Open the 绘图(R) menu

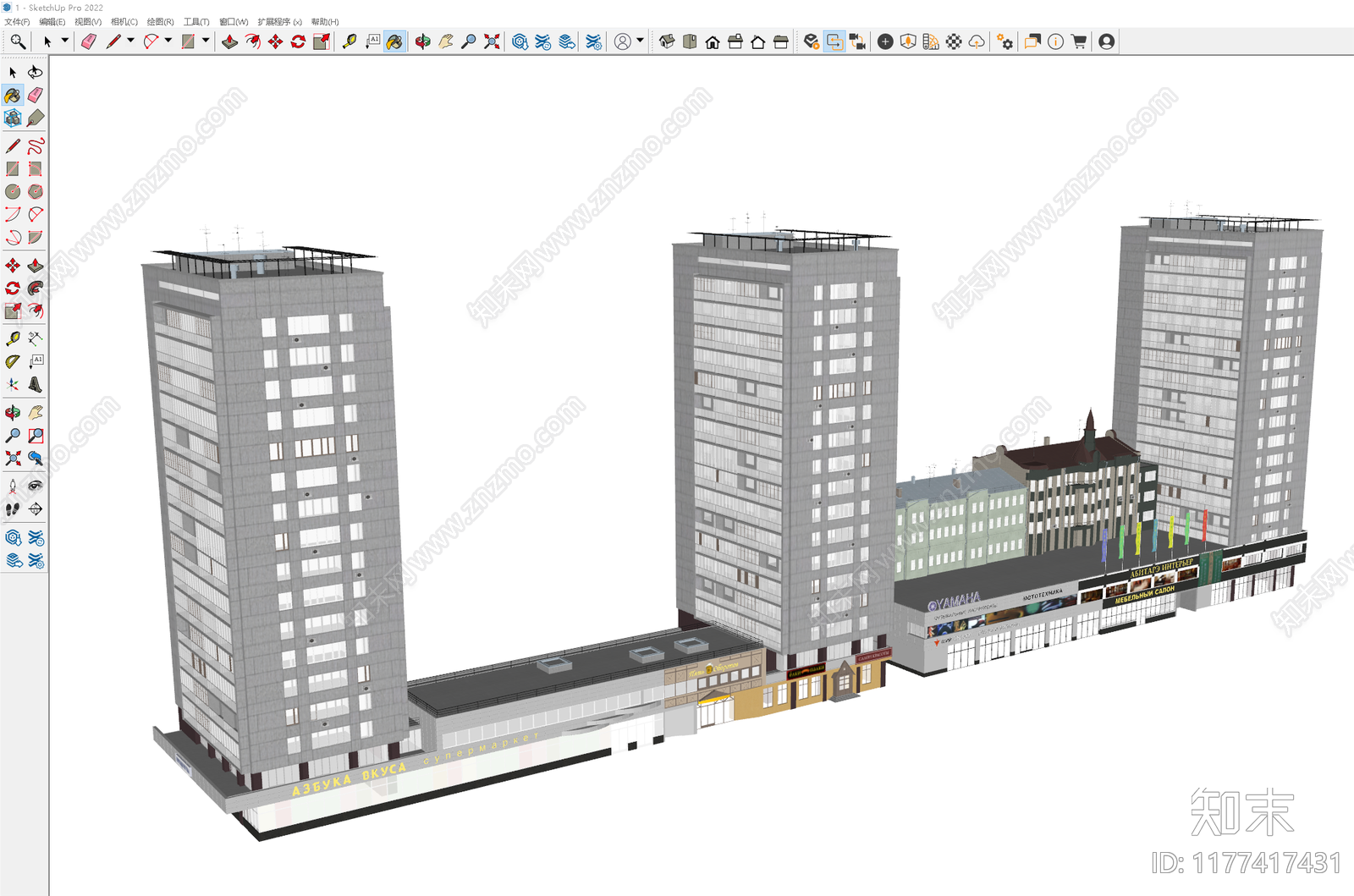click(160, 22)
